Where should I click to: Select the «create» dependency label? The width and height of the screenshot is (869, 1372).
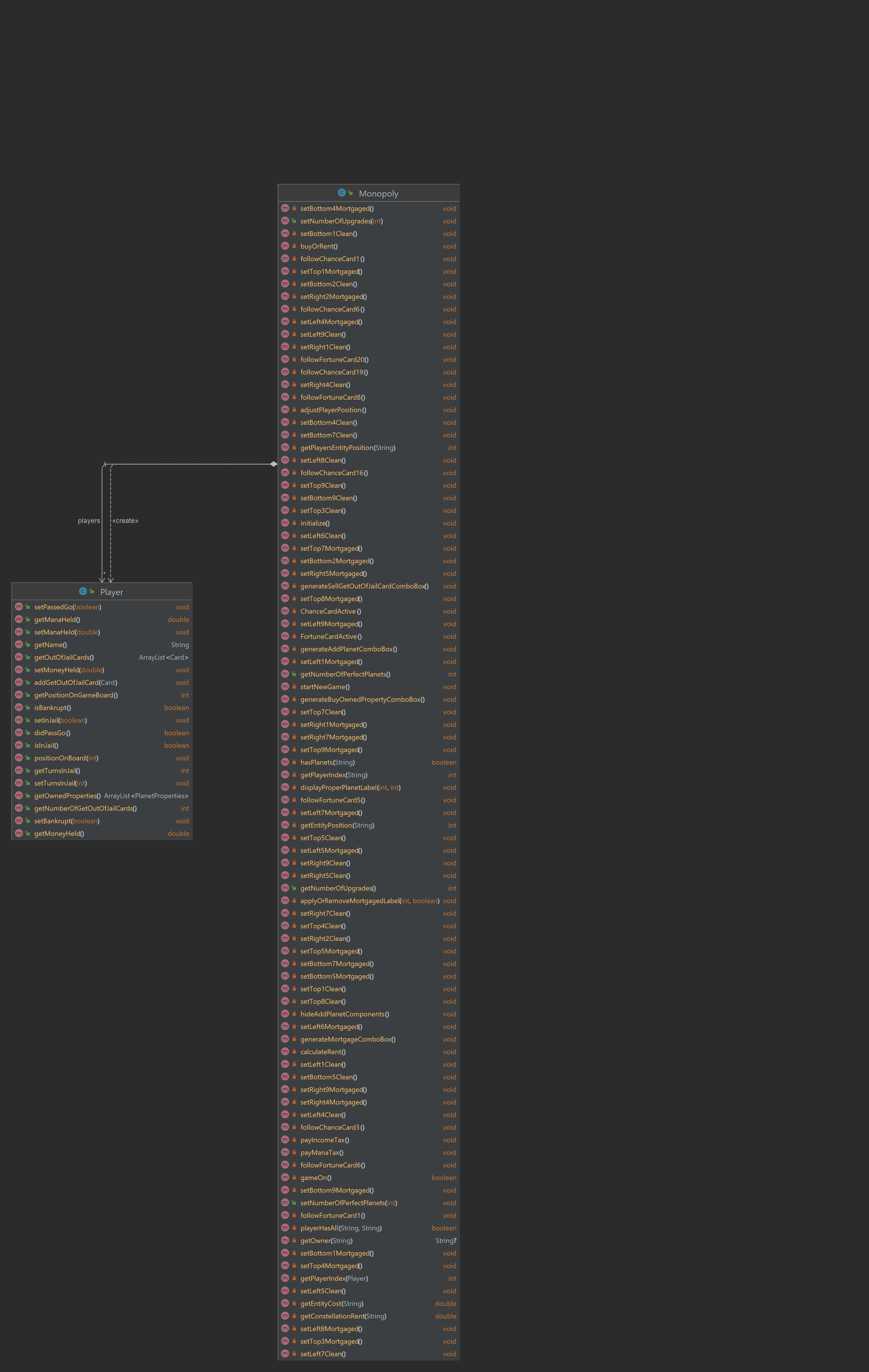point(125,521)
